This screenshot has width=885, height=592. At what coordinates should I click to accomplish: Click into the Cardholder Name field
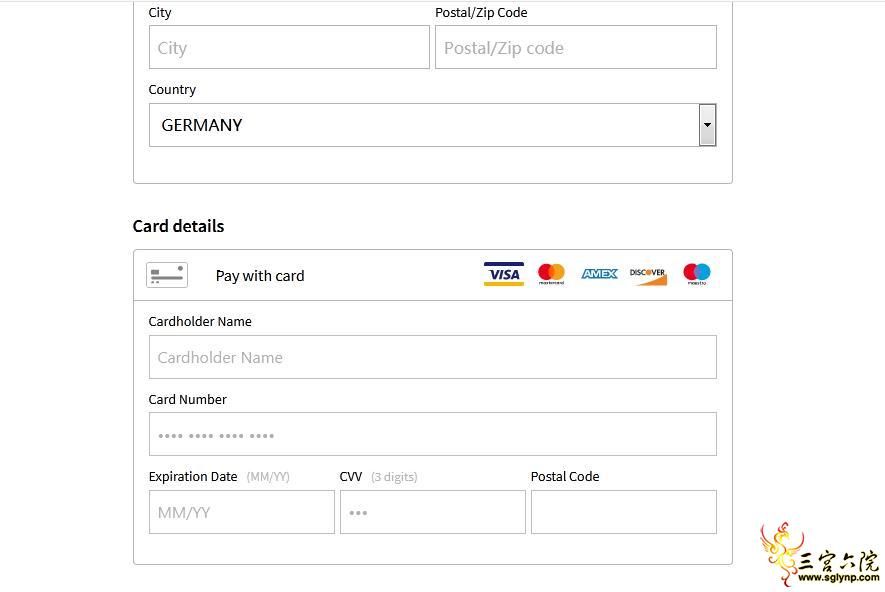pyautogui.click(x=432, y=357)
